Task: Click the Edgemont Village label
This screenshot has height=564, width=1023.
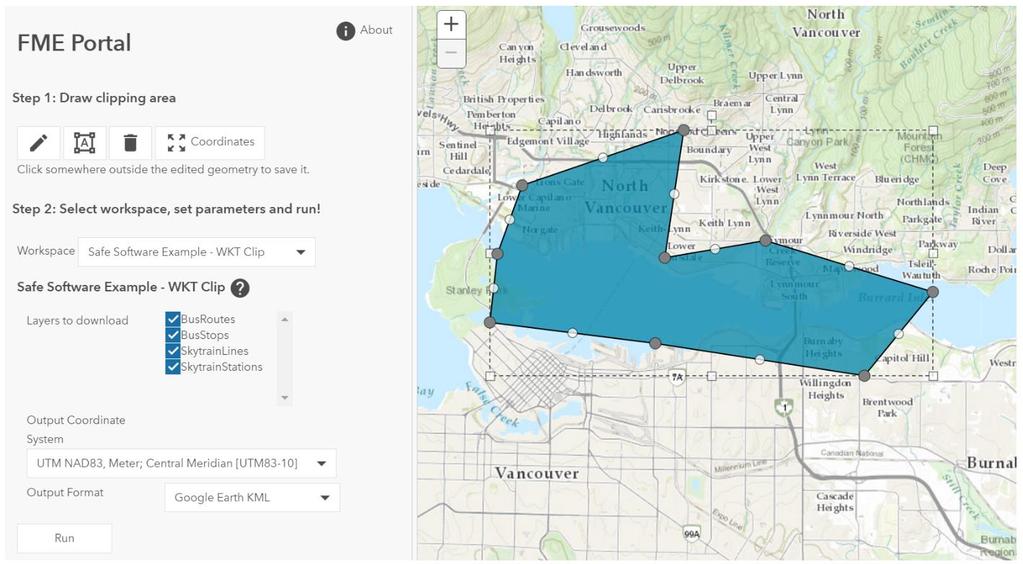Action: 548,141
